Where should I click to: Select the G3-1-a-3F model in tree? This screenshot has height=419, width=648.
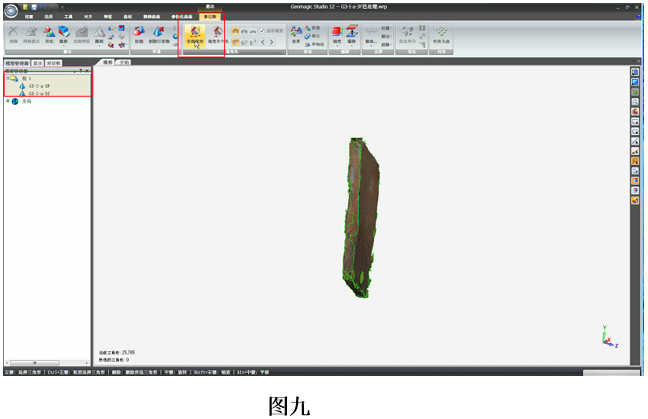(x=38, y=86)
